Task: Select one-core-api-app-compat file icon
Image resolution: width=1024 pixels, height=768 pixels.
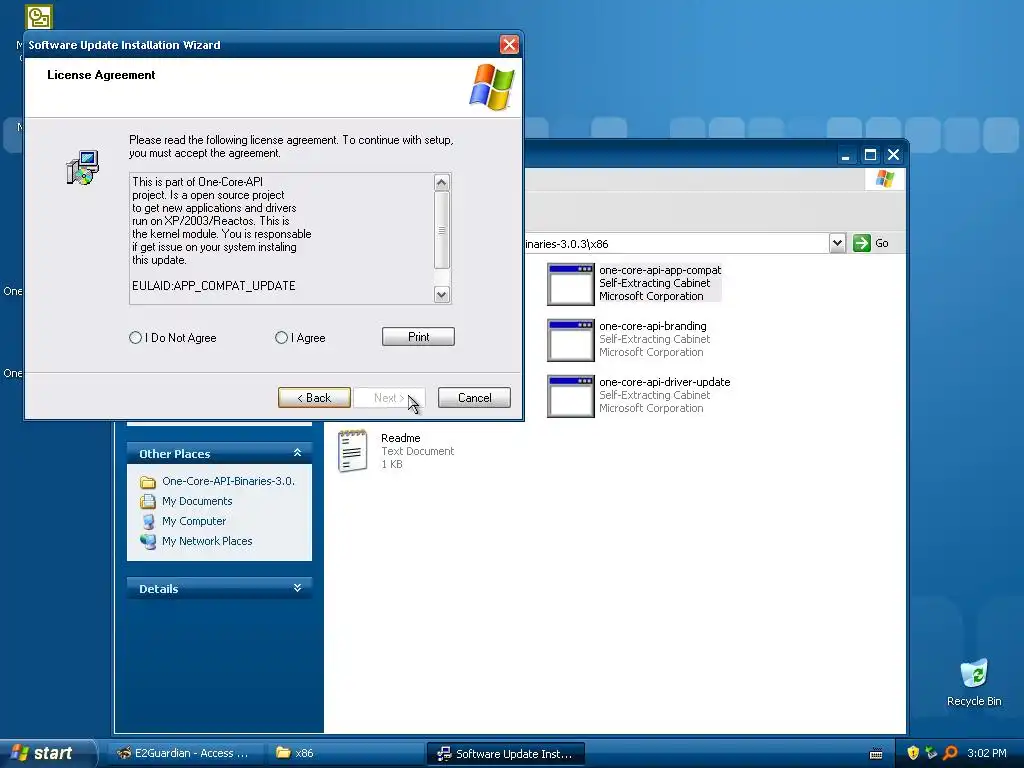Action: click(571, 284)
